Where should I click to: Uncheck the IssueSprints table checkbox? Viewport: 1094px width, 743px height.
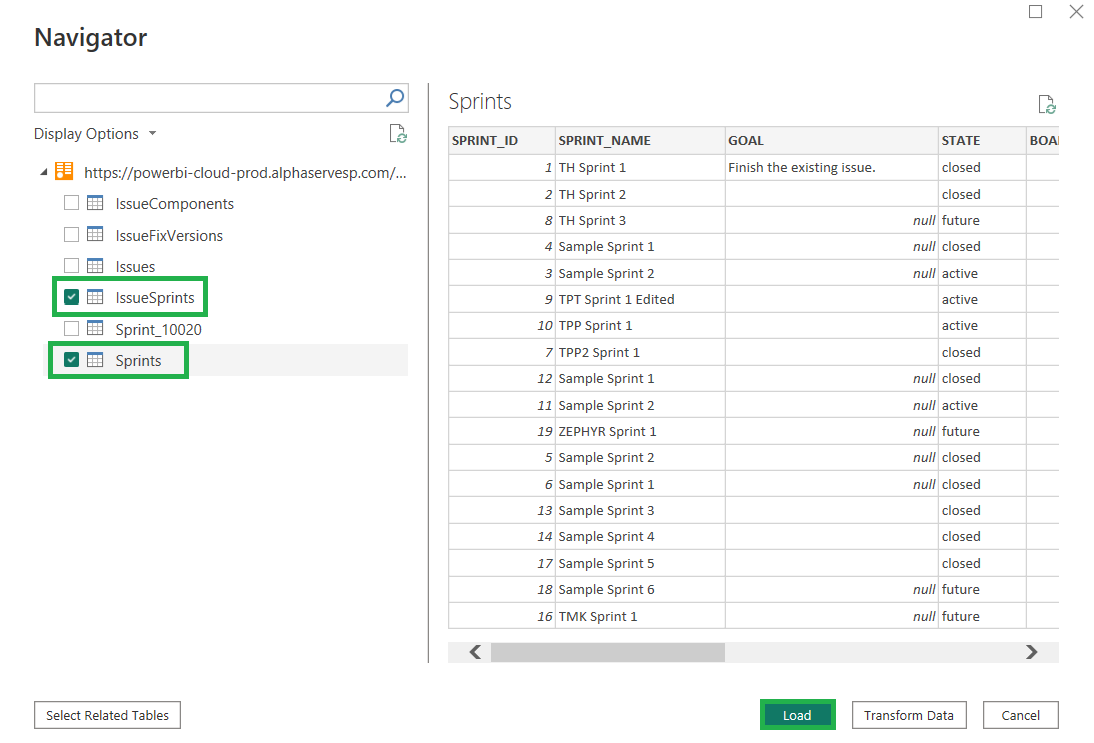coord(70,297)
